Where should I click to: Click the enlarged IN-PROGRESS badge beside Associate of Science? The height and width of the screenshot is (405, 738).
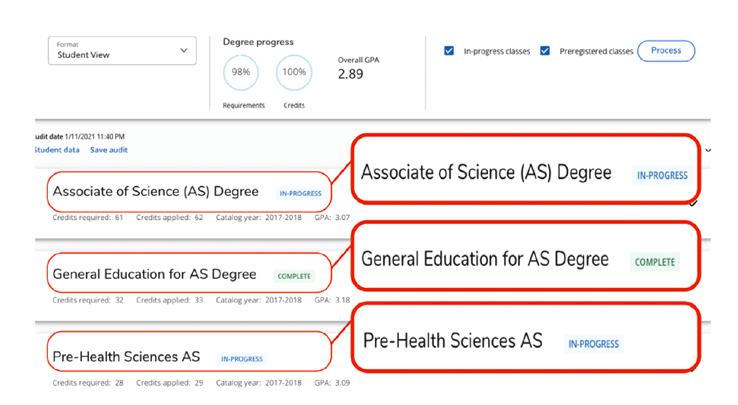[x=662, y=174]
